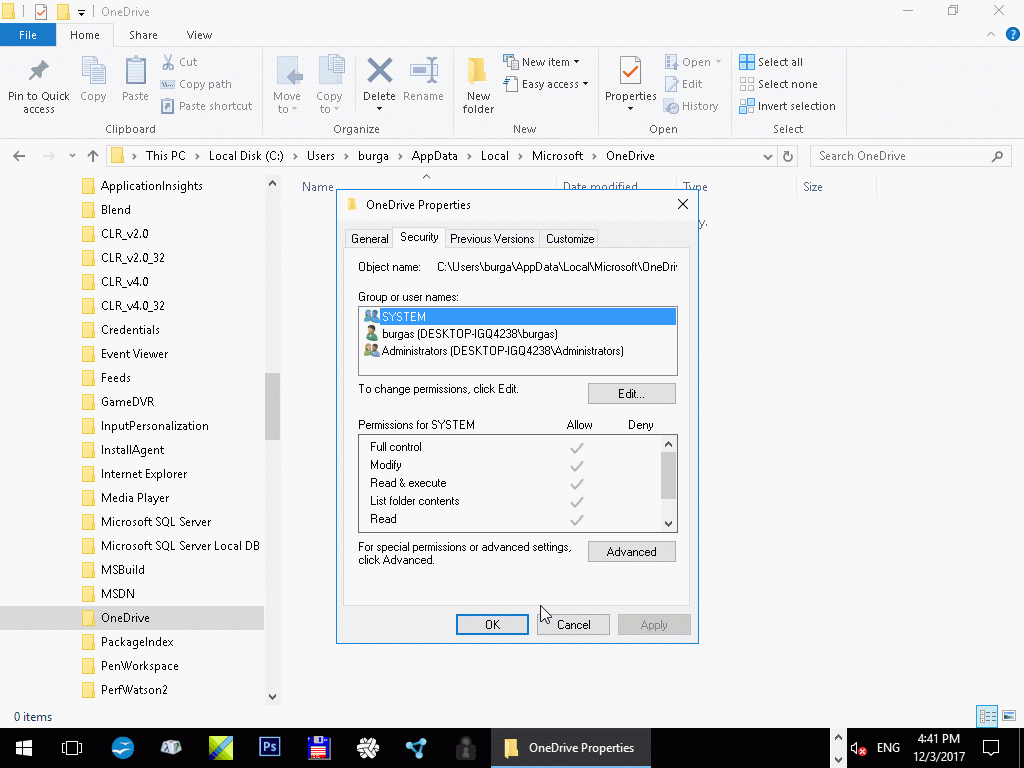Click Invert selection in ribbon
This screenshot has height=768, width=1024.
788,106
